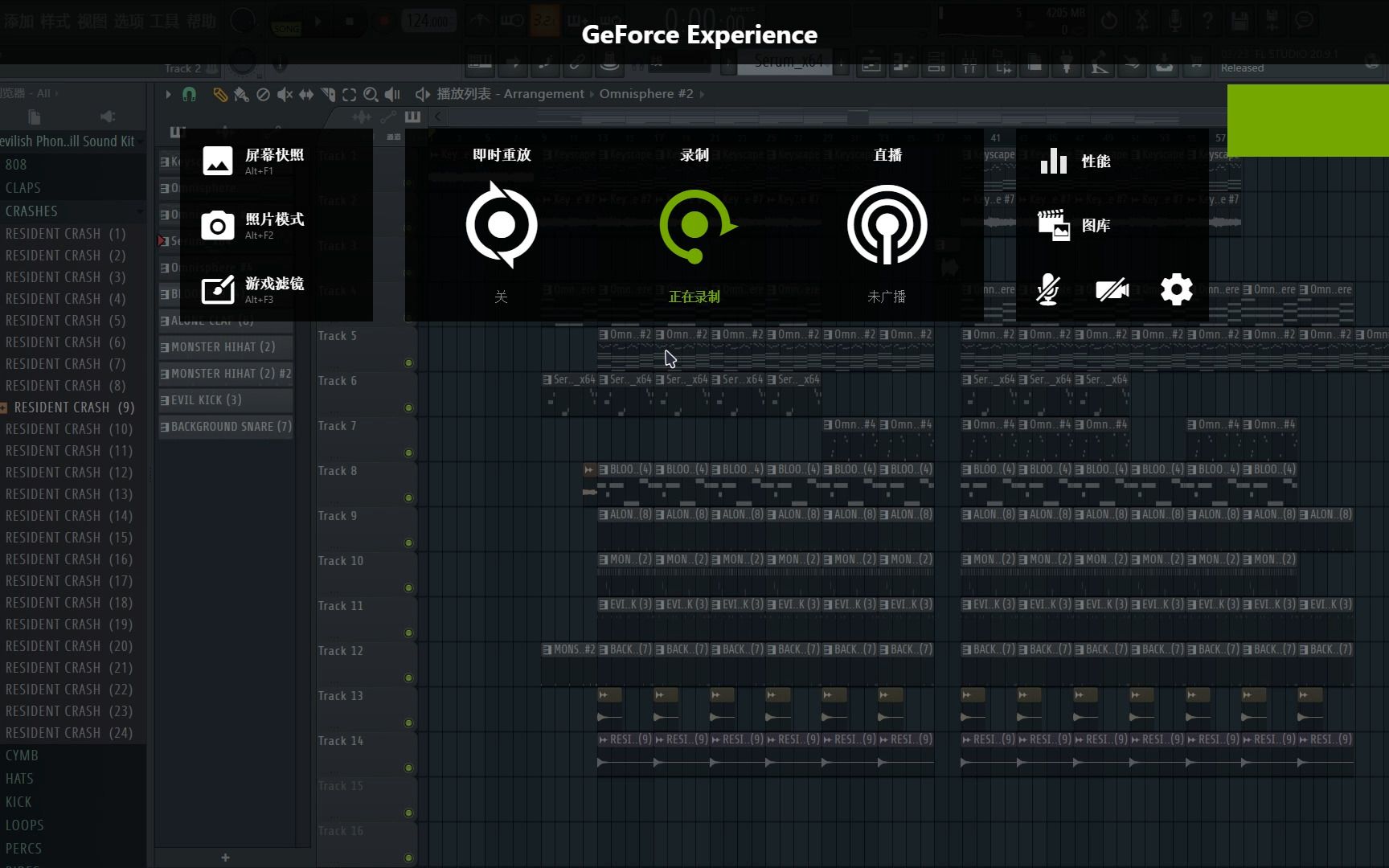Choose the Select tool in playlist toolbar
Viewport: 1389px width, 868px height.
(x=350, y=94)
